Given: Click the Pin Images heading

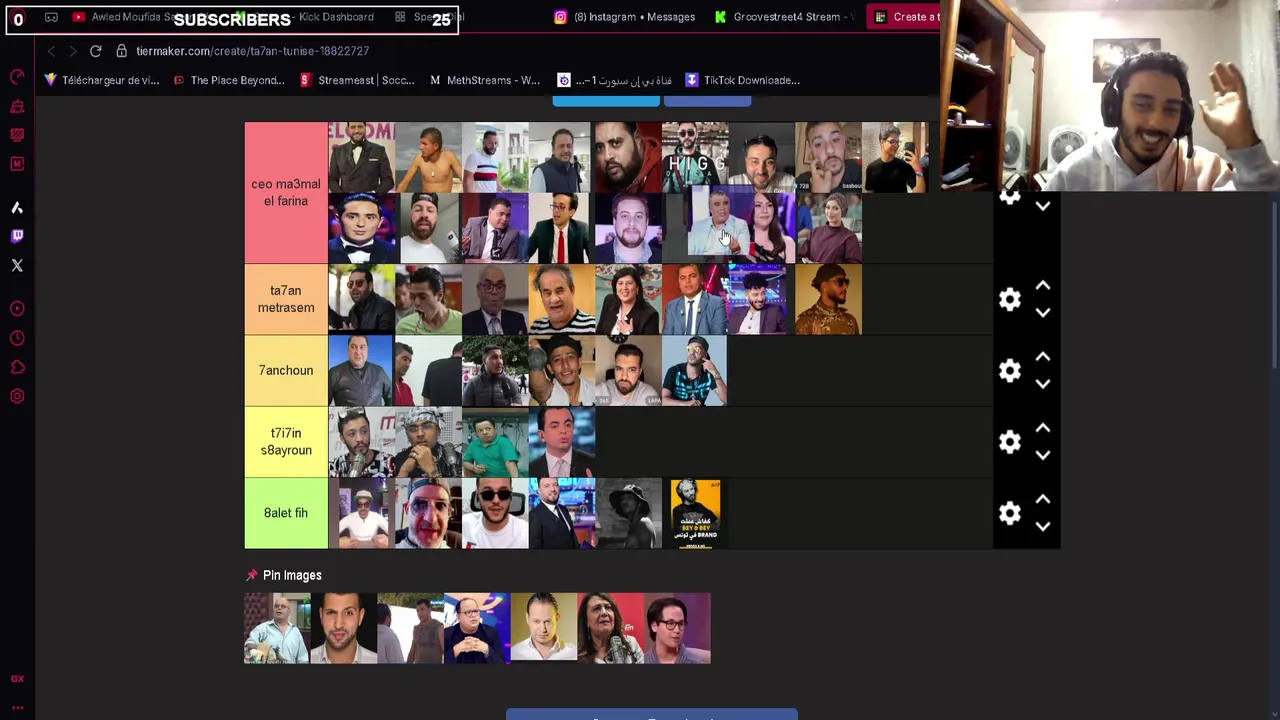Looking at the screenshot, I should click(x=292, y=575).
